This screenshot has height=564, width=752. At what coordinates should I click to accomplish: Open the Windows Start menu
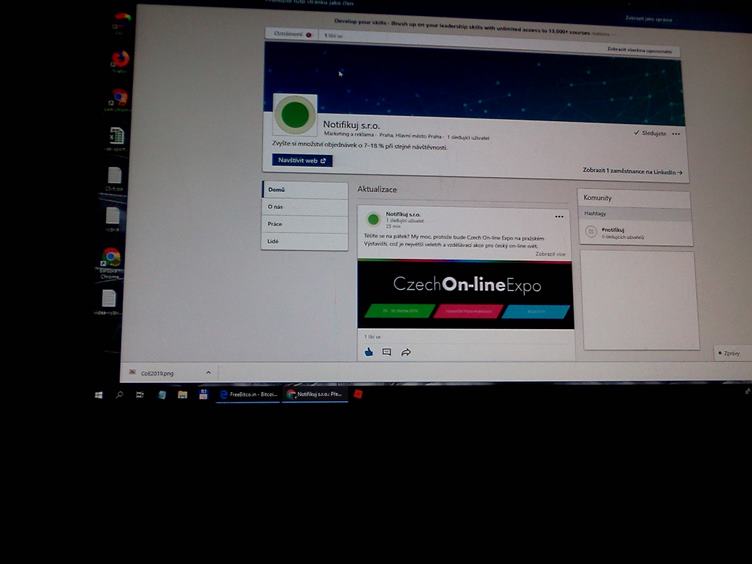coord(99,395)
